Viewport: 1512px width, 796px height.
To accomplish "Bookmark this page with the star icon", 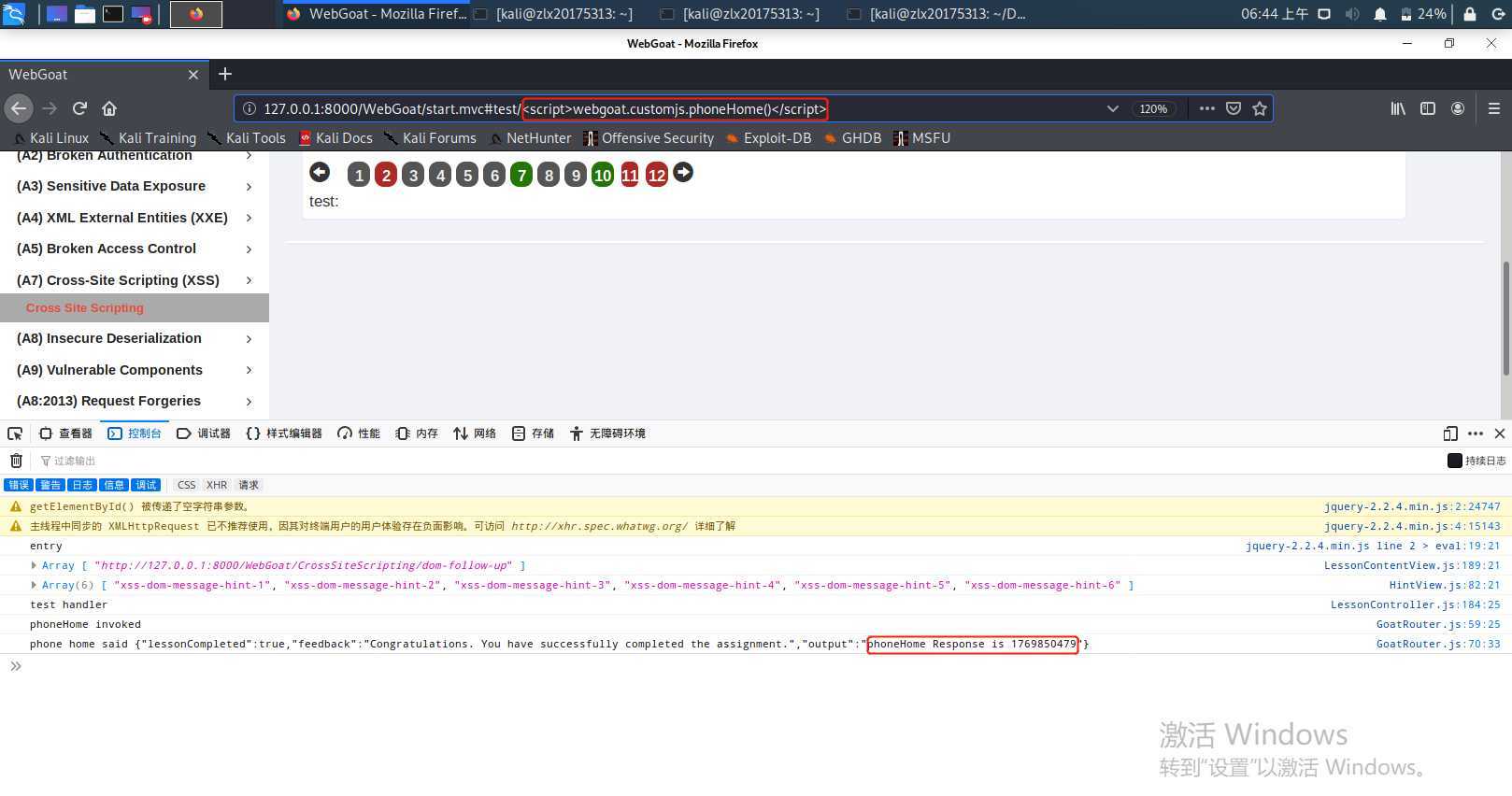I will pyautogui.click(x=1260, y=108).
